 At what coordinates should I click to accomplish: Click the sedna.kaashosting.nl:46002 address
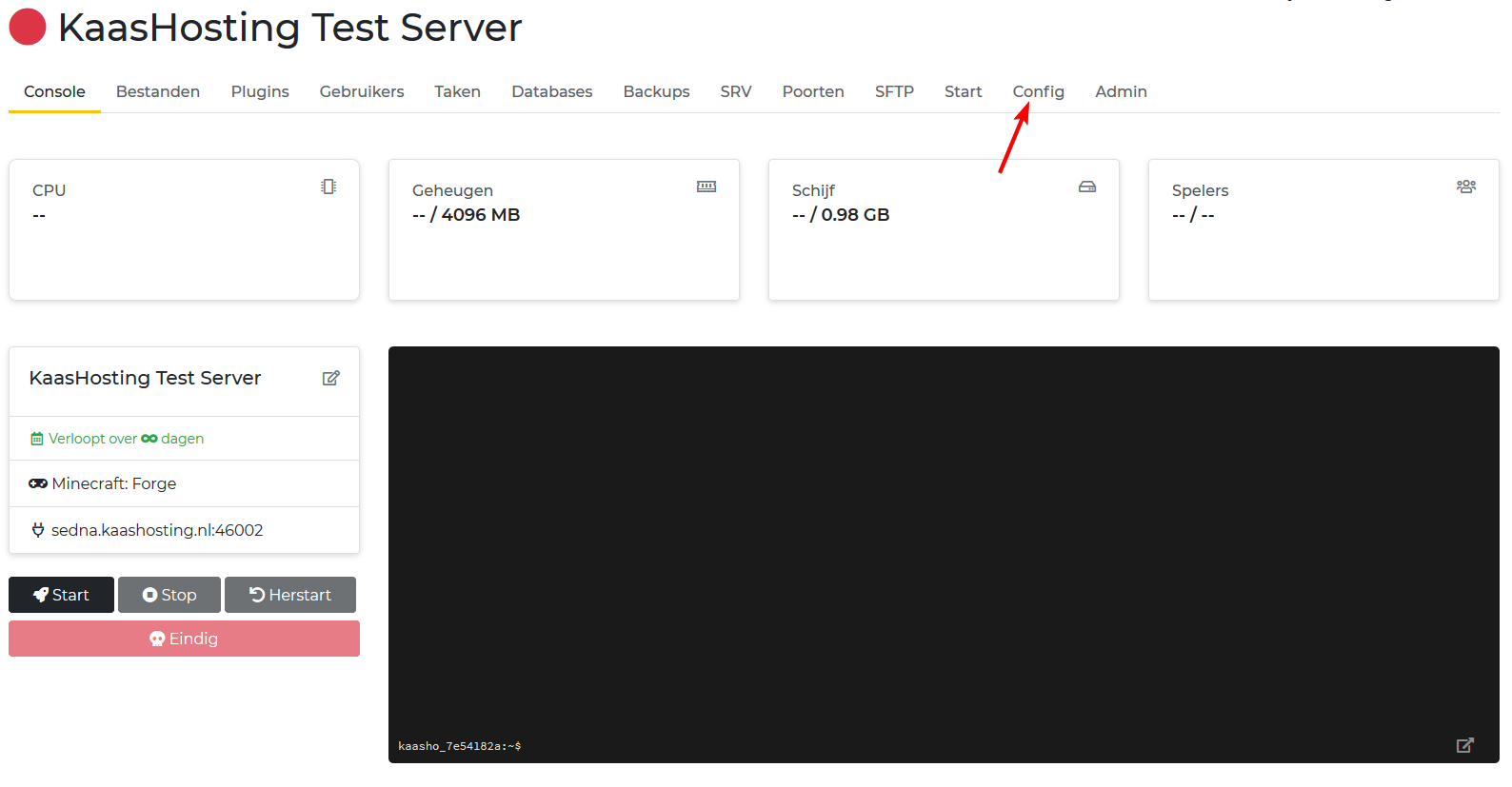coord(157,530)
